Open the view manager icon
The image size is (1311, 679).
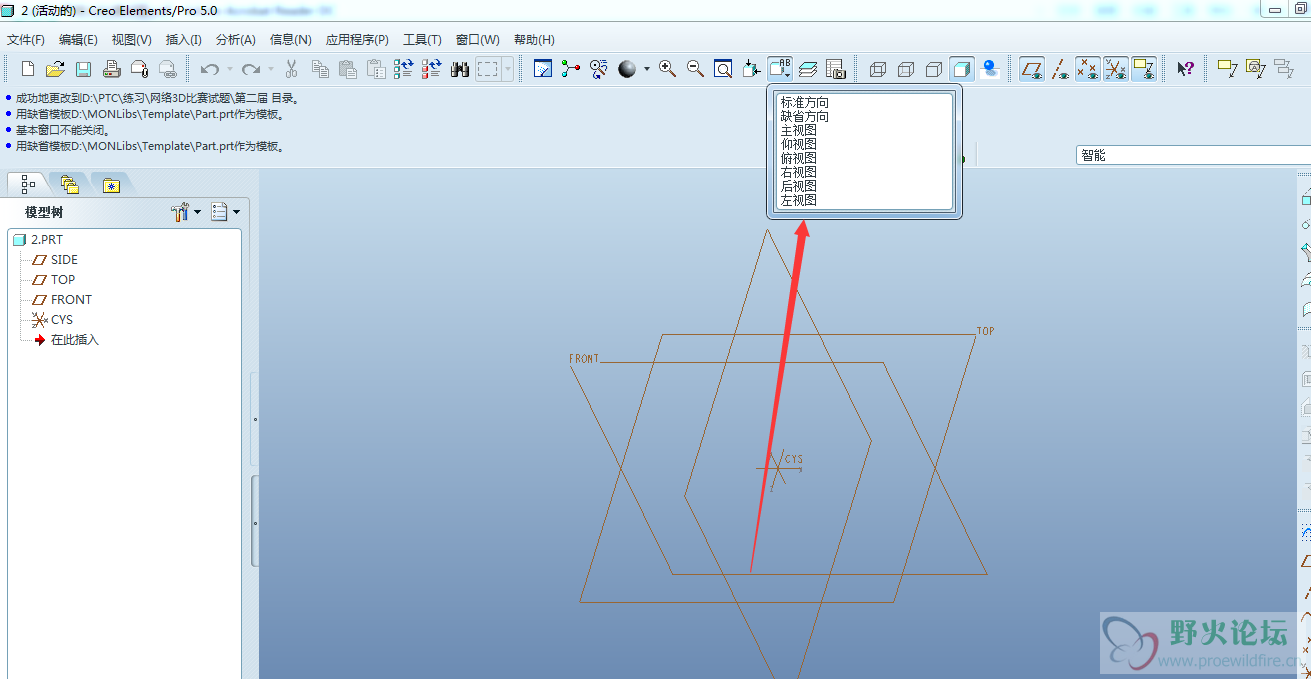pyautogui.click(x=836, y=69)
